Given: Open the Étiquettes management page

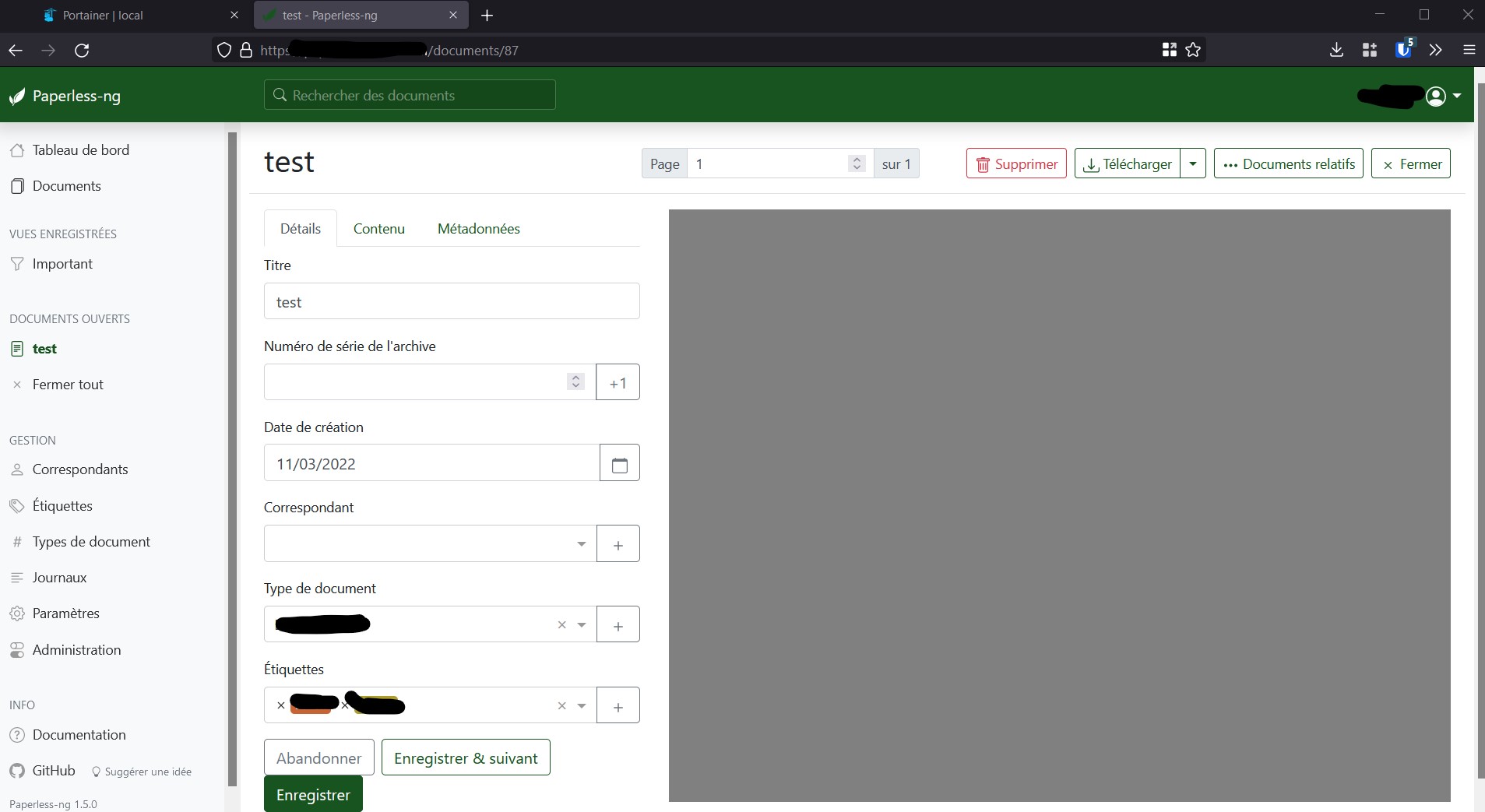Looking at the screenshot, I should point(62,505).
